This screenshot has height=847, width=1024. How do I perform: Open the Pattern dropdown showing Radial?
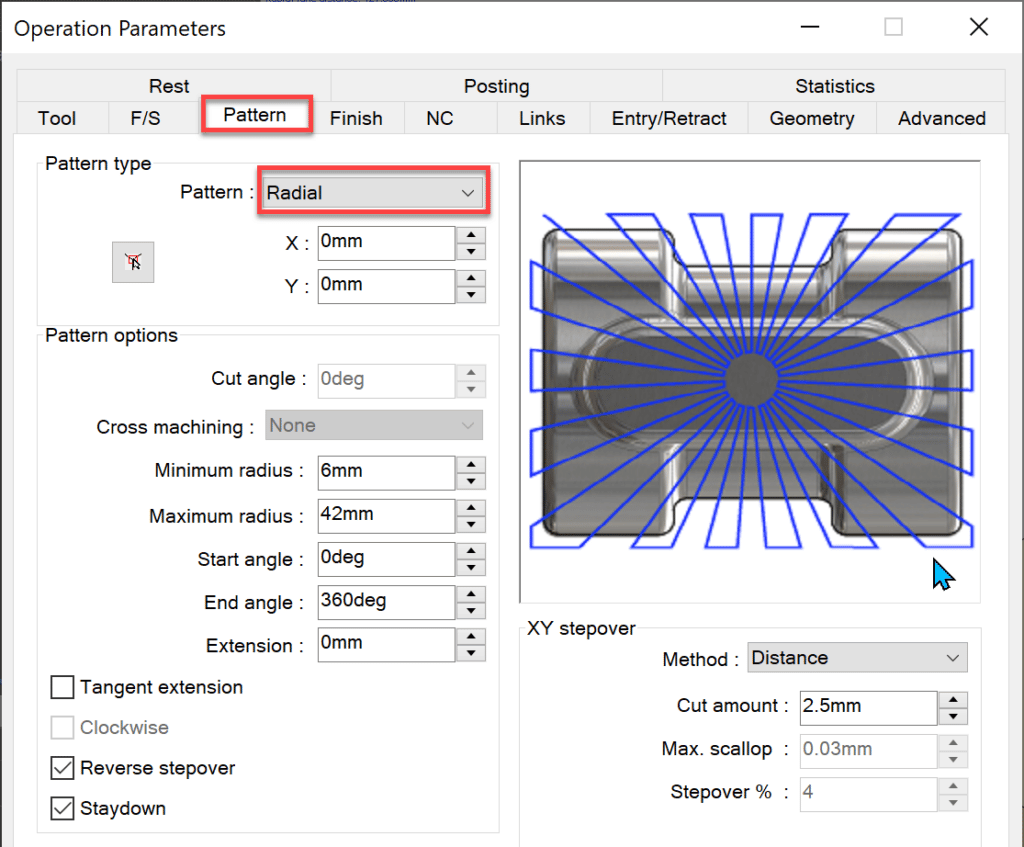pyautogui.click(x=373, y=192)
